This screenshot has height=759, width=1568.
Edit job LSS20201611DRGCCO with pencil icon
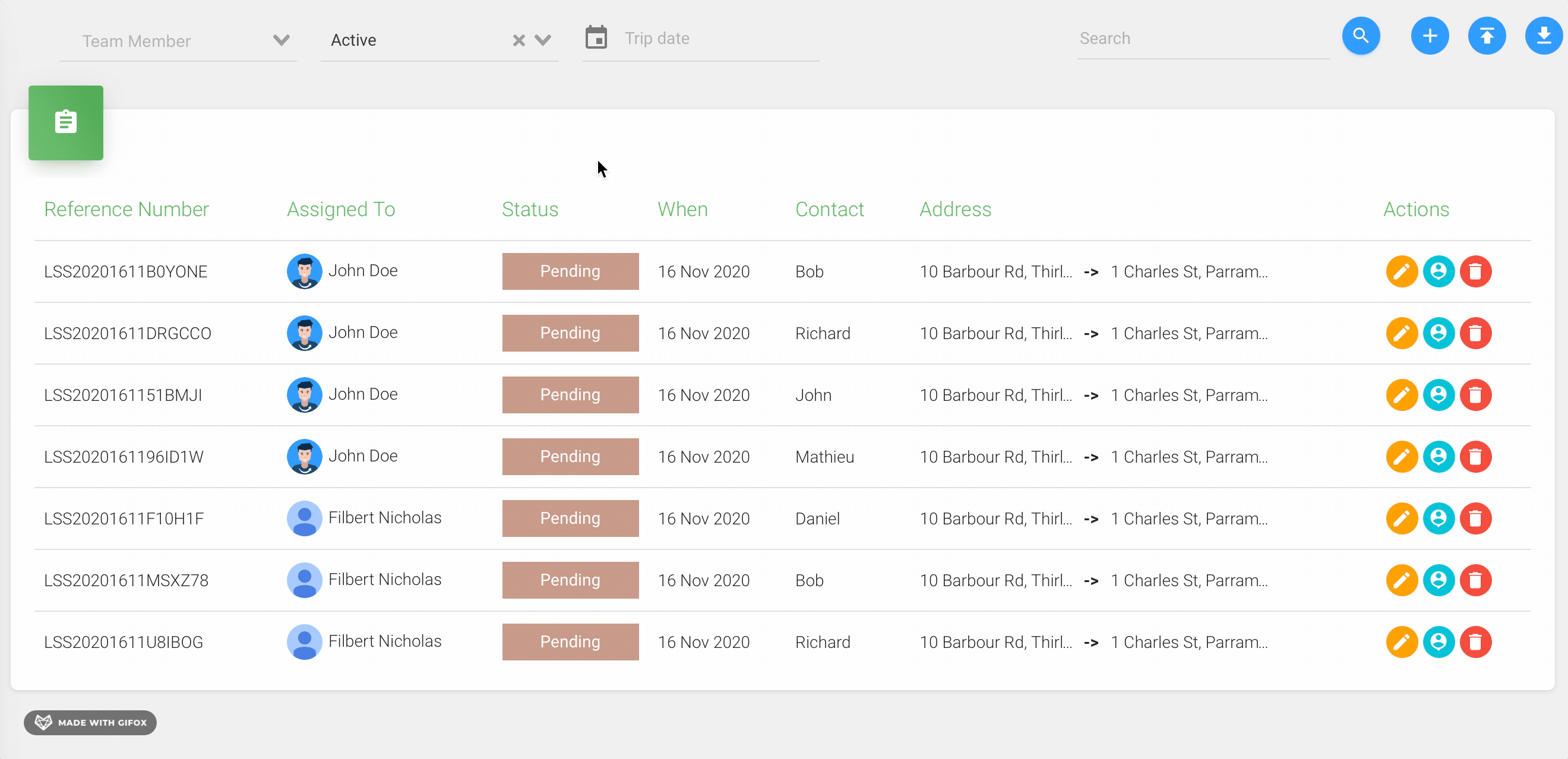[1402, 334]
